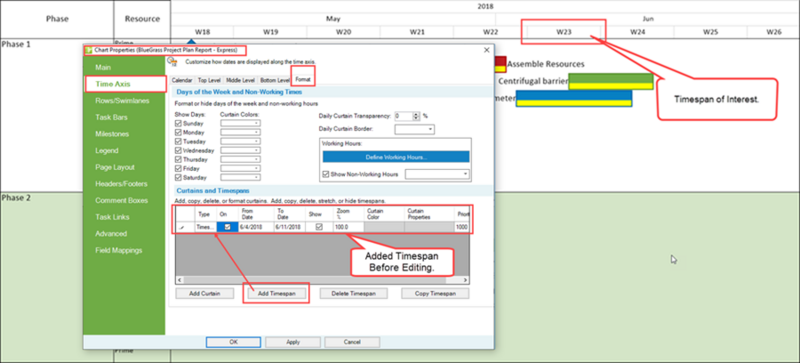The image size is (800, 363).
Task: Click the grid's right scroll arrow
Action: (465, 280)
